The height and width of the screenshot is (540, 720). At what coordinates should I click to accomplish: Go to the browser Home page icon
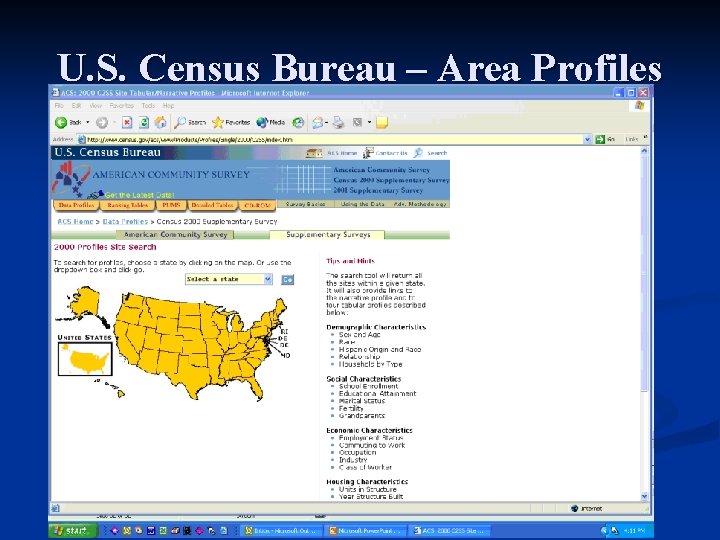point(160,122)
